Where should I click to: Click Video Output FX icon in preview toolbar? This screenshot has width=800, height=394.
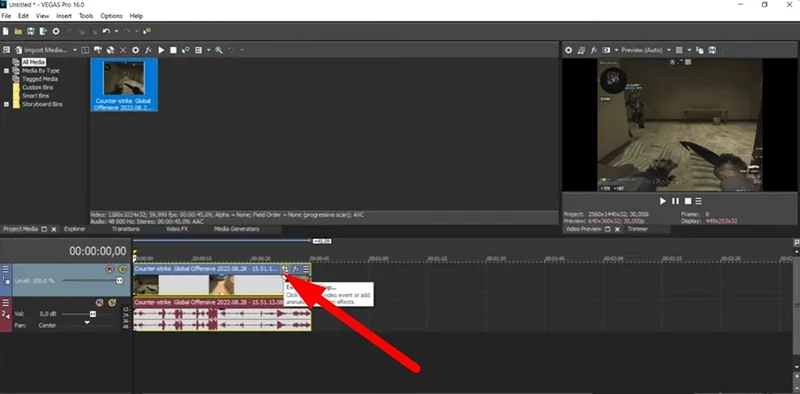[x=594, y=50]
